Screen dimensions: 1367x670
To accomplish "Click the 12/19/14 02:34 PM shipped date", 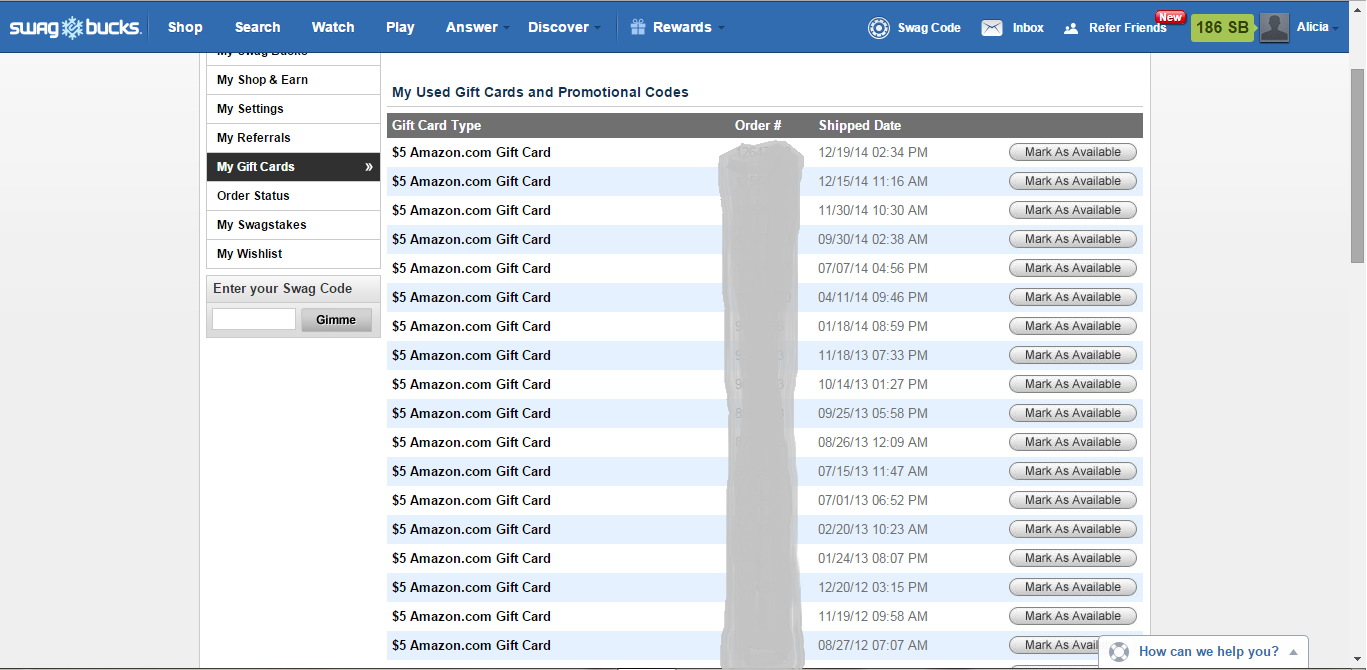I will pyautogui.click(x=873, y=152).
